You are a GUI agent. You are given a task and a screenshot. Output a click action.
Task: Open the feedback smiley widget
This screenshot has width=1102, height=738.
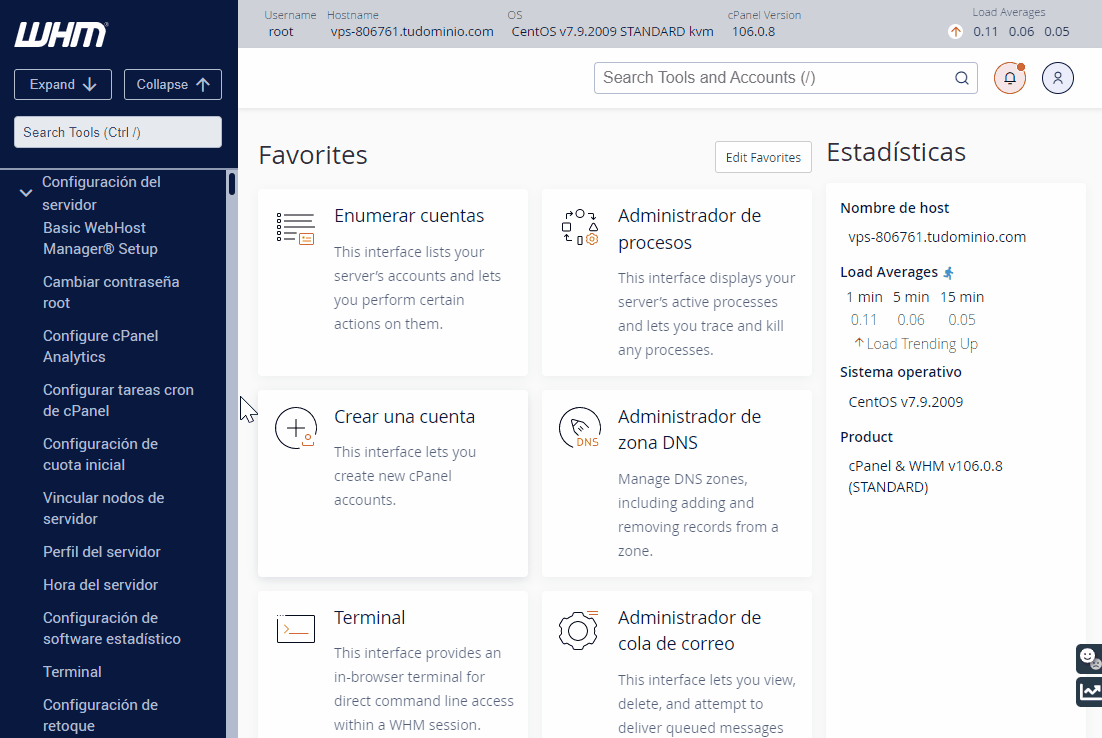point(1089,659)
